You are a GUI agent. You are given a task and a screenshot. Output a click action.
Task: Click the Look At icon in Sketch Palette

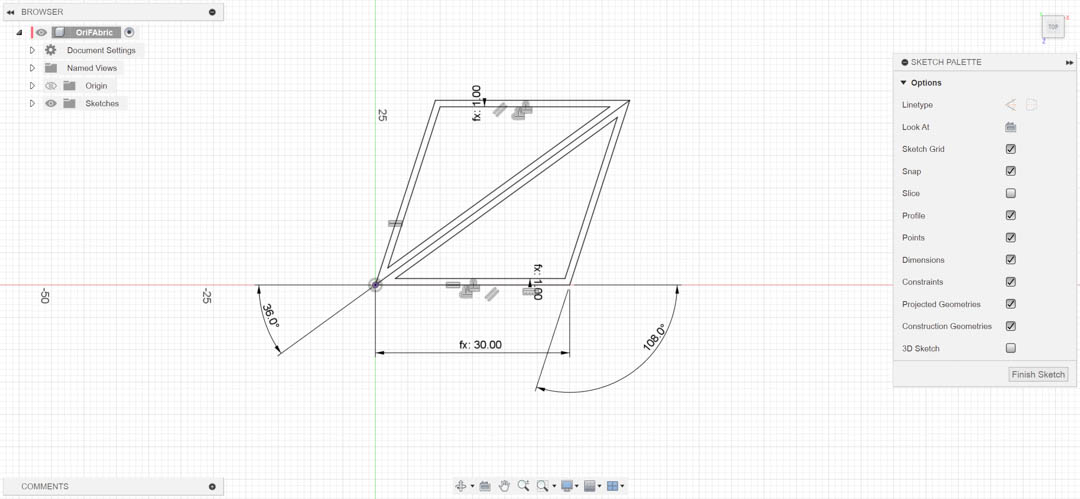pyautogui.click(x=1010, y=127)
